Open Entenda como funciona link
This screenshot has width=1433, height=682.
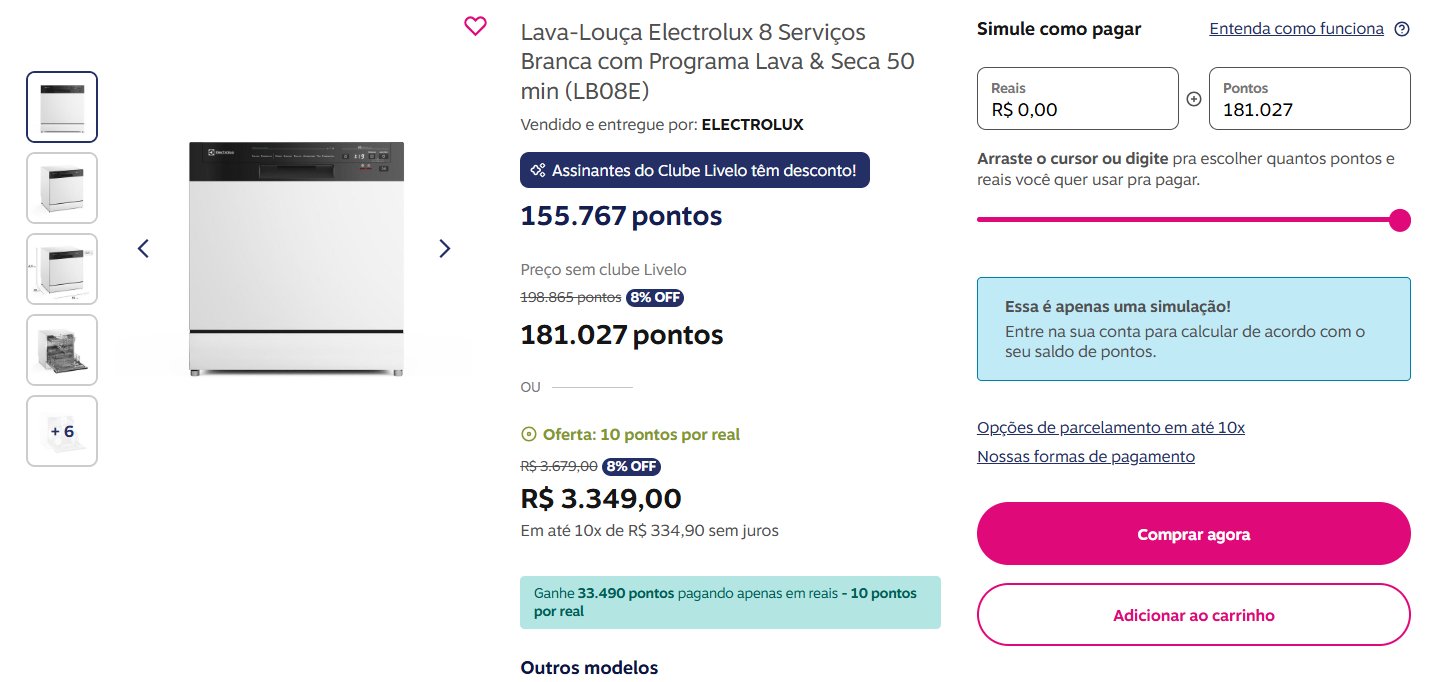[x=1296, y=29]
